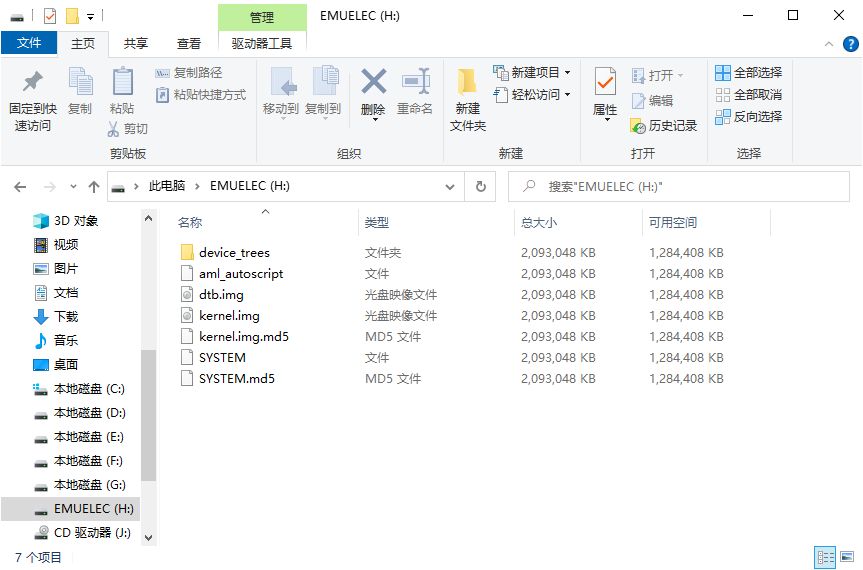
Task: Click Select all in ribbon
Action: tap(749, 73)
